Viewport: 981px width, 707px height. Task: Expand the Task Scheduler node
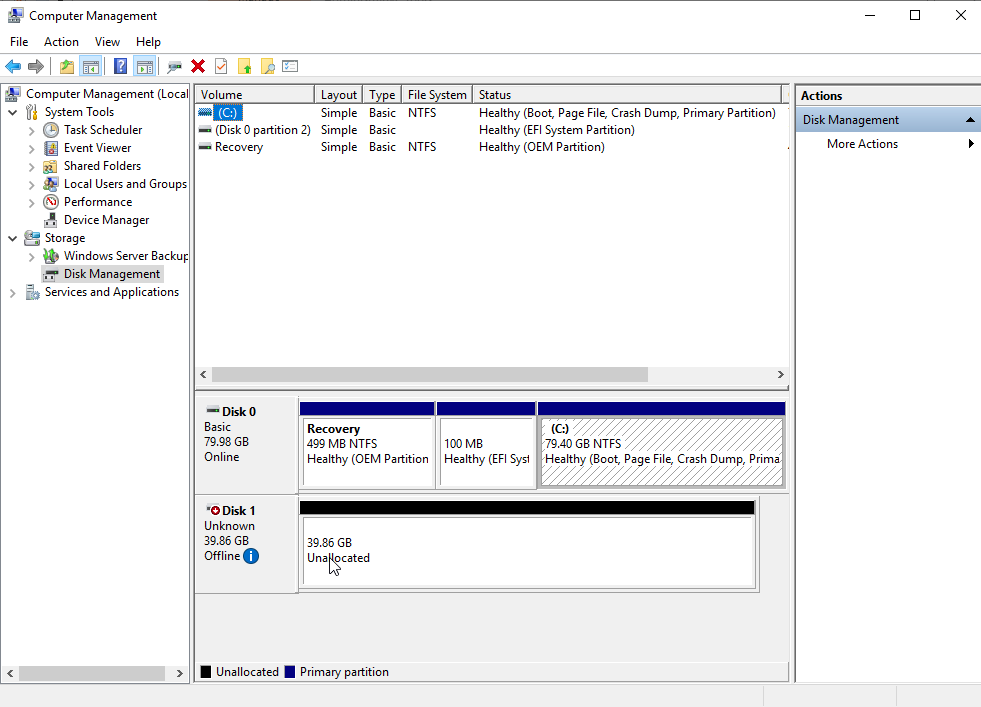click(31, 131)
